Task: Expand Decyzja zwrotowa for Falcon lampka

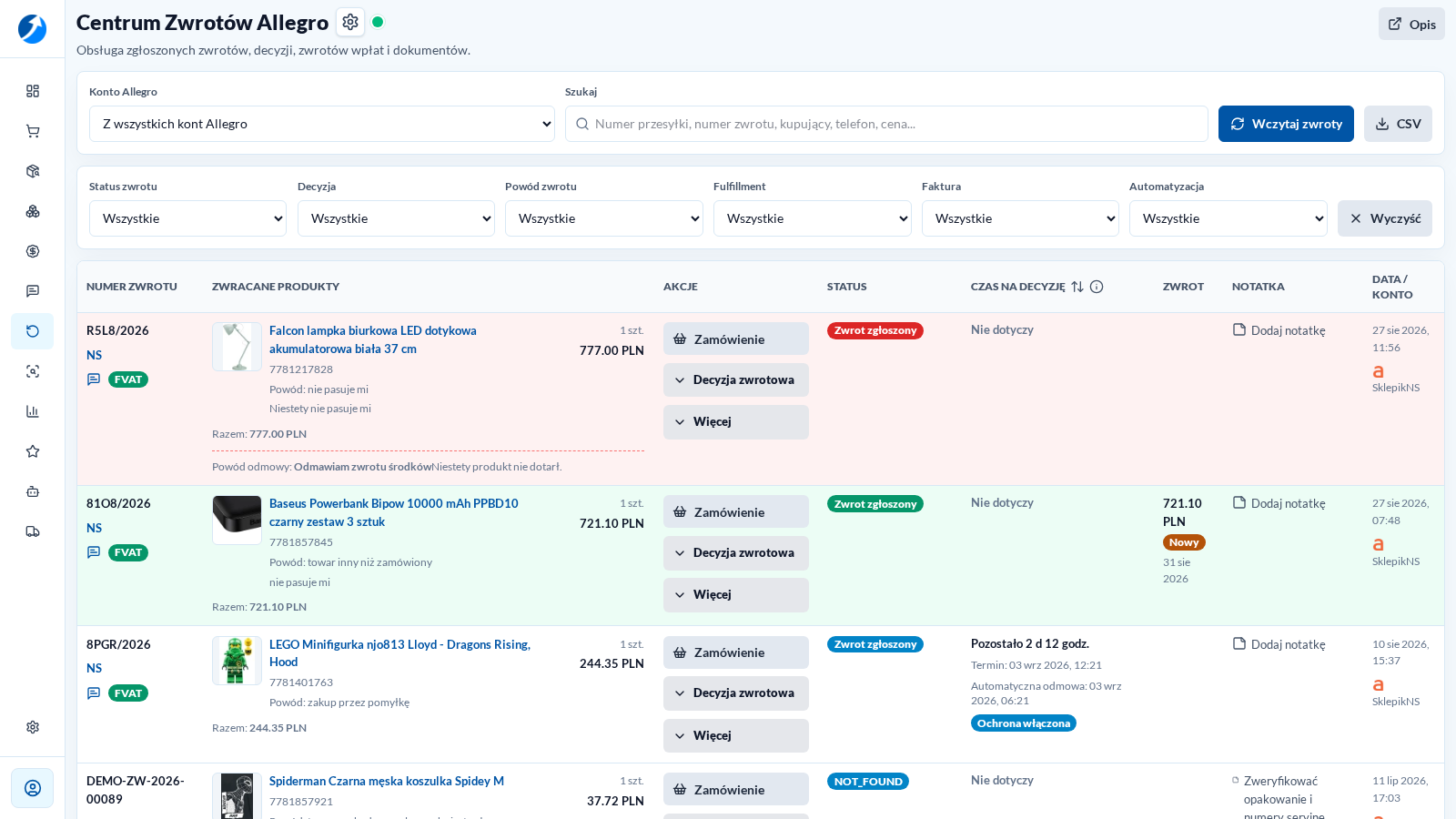Action: coord(736,380)
